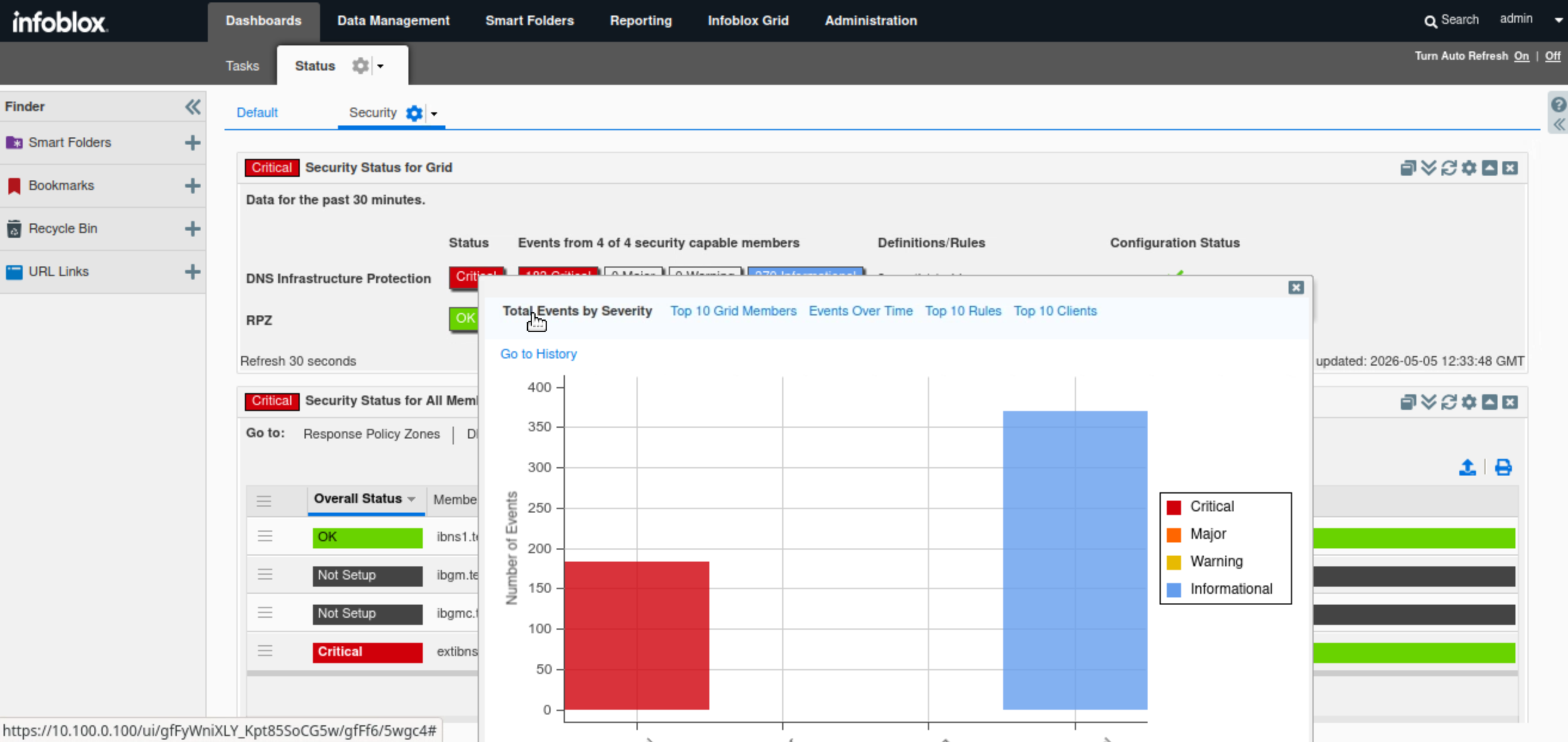Image resolution: width=1568 pixels, height=742 pixels.
Task: Open the Security dashboard gear settings
Action: [x=414, y=114]
